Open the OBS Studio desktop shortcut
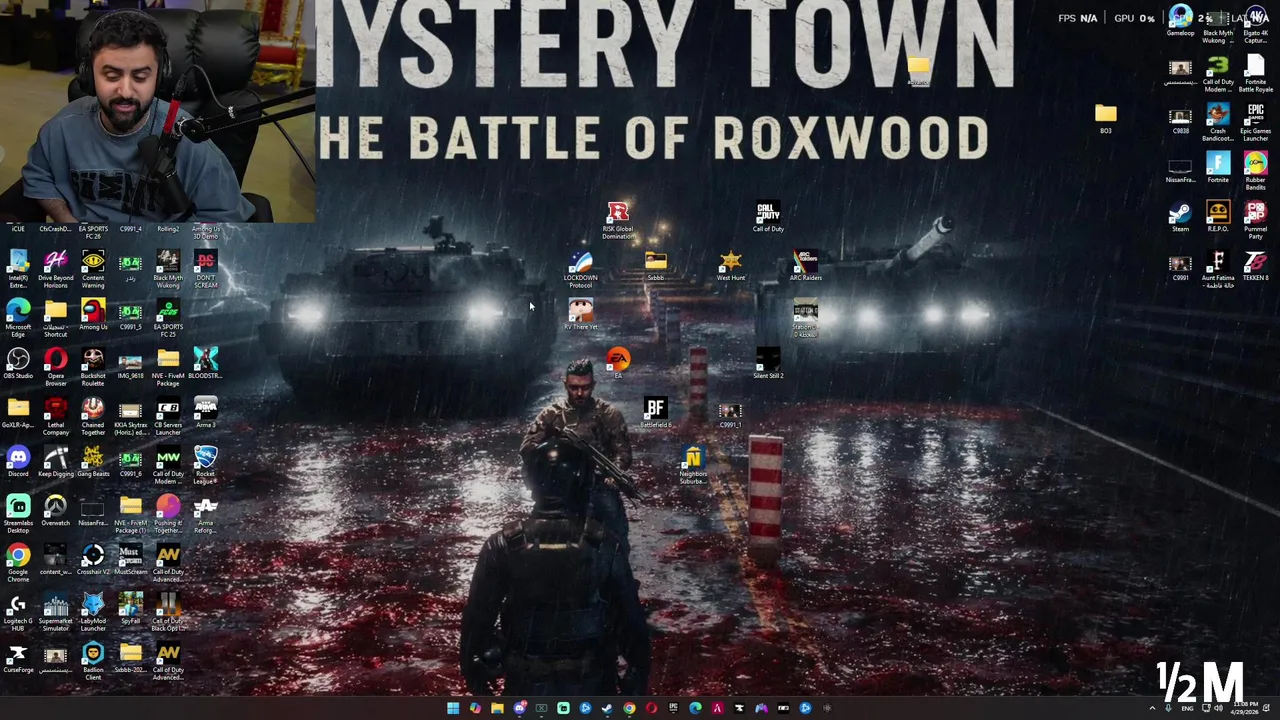This screenshot has height=720, width=1280. (x=18, y=364)
